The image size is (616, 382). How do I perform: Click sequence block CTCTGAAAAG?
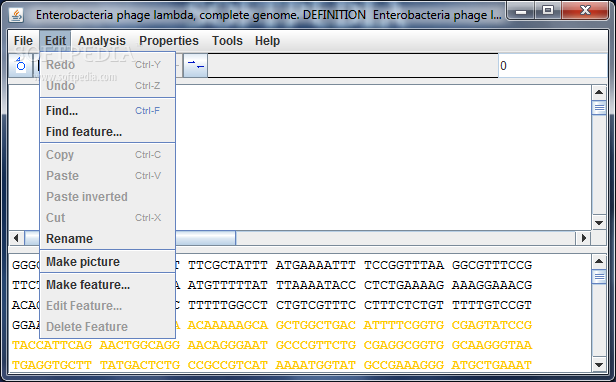404,285
